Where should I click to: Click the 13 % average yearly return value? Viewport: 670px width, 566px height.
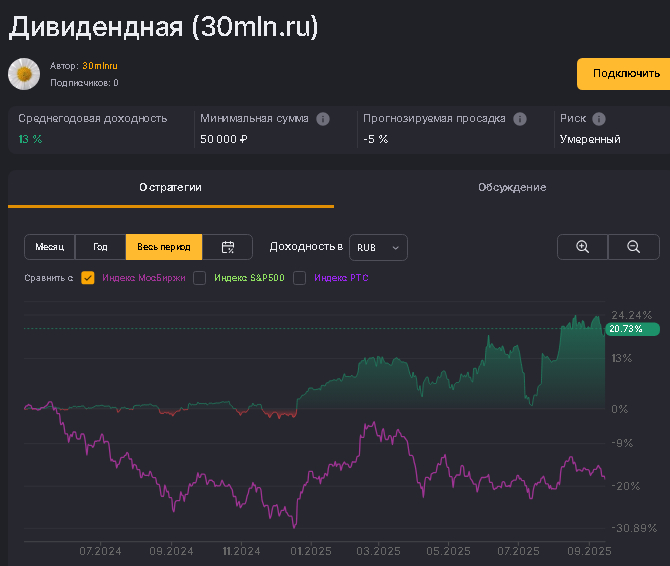click(30, 139)
